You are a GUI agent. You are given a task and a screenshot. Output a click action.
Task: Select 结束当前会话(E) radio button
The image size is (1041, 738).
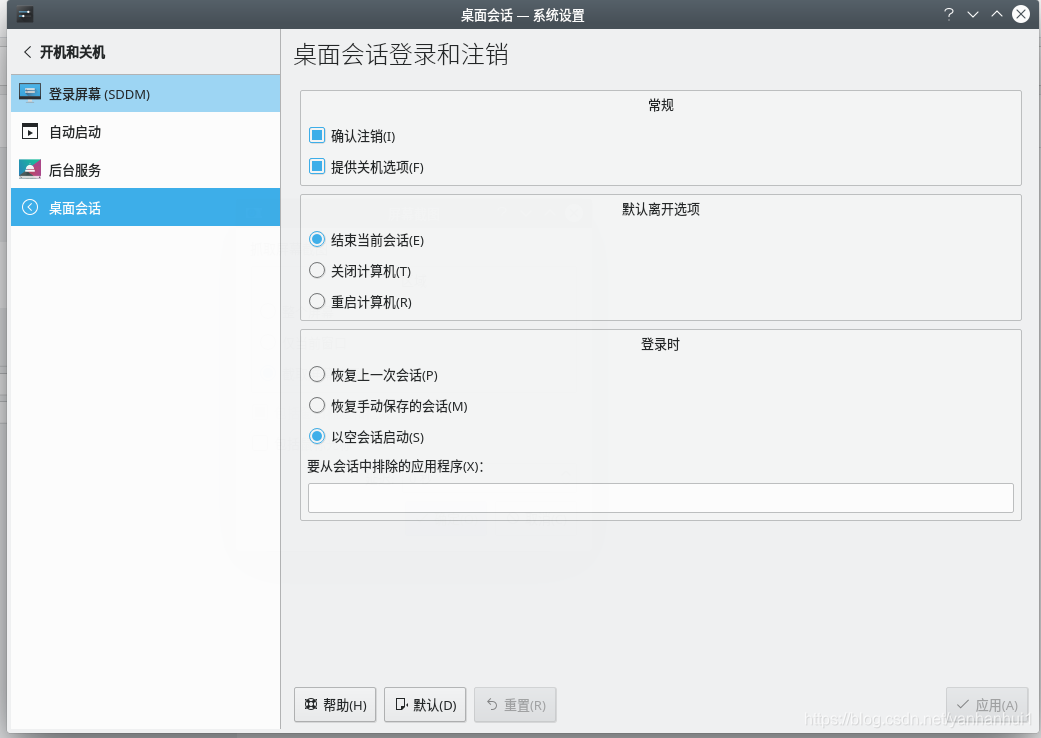(x=317, y=239)
